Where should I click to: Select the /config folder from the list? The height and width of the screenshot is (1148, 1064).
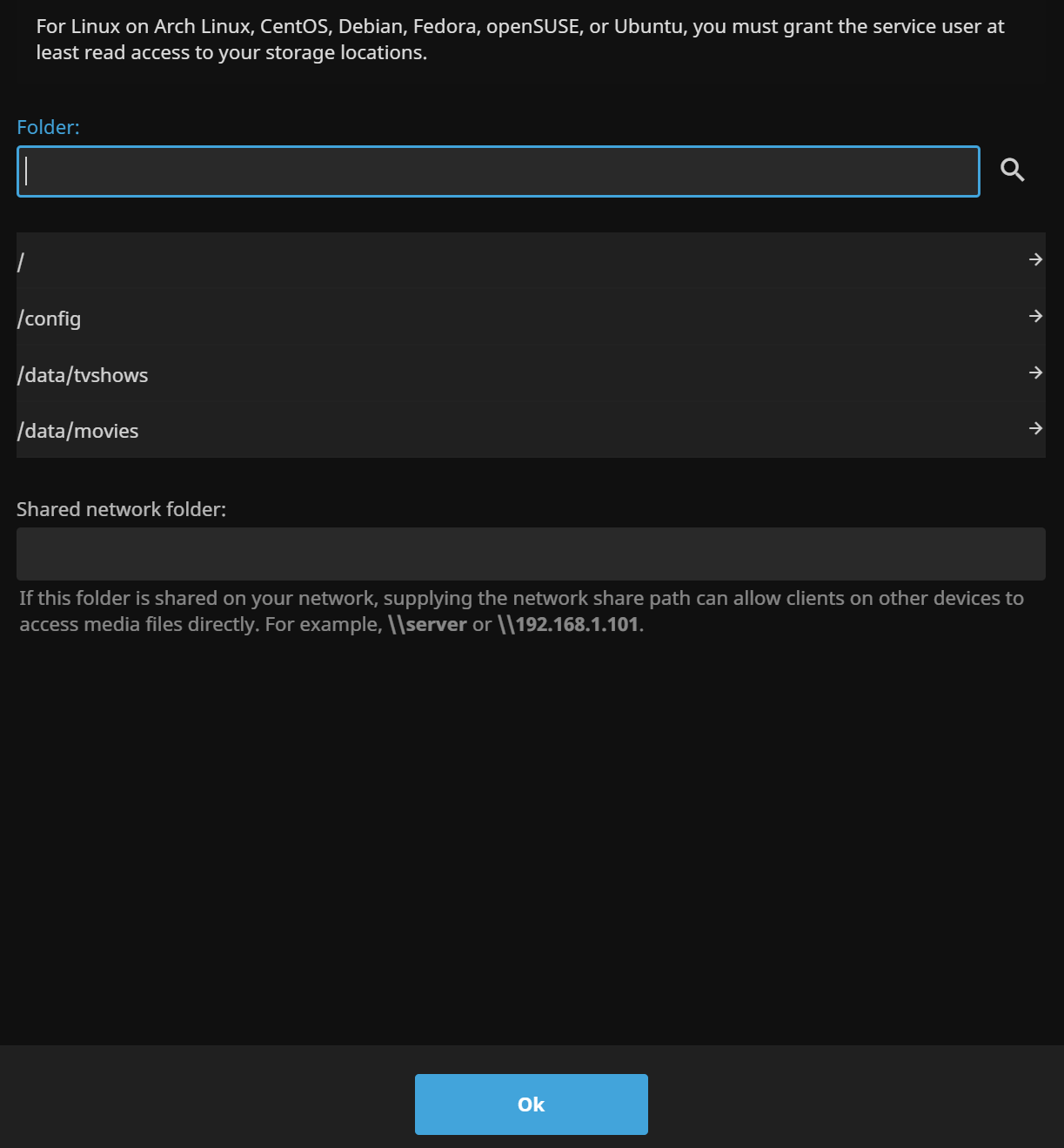pyautogui.click(x=348, y=318)
